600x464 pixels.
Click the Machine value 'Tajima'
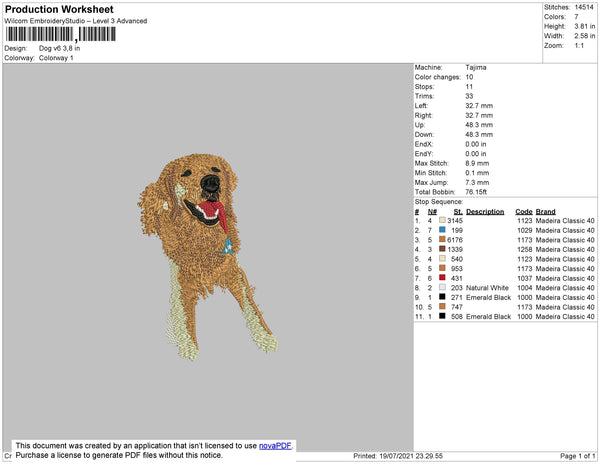476,67
